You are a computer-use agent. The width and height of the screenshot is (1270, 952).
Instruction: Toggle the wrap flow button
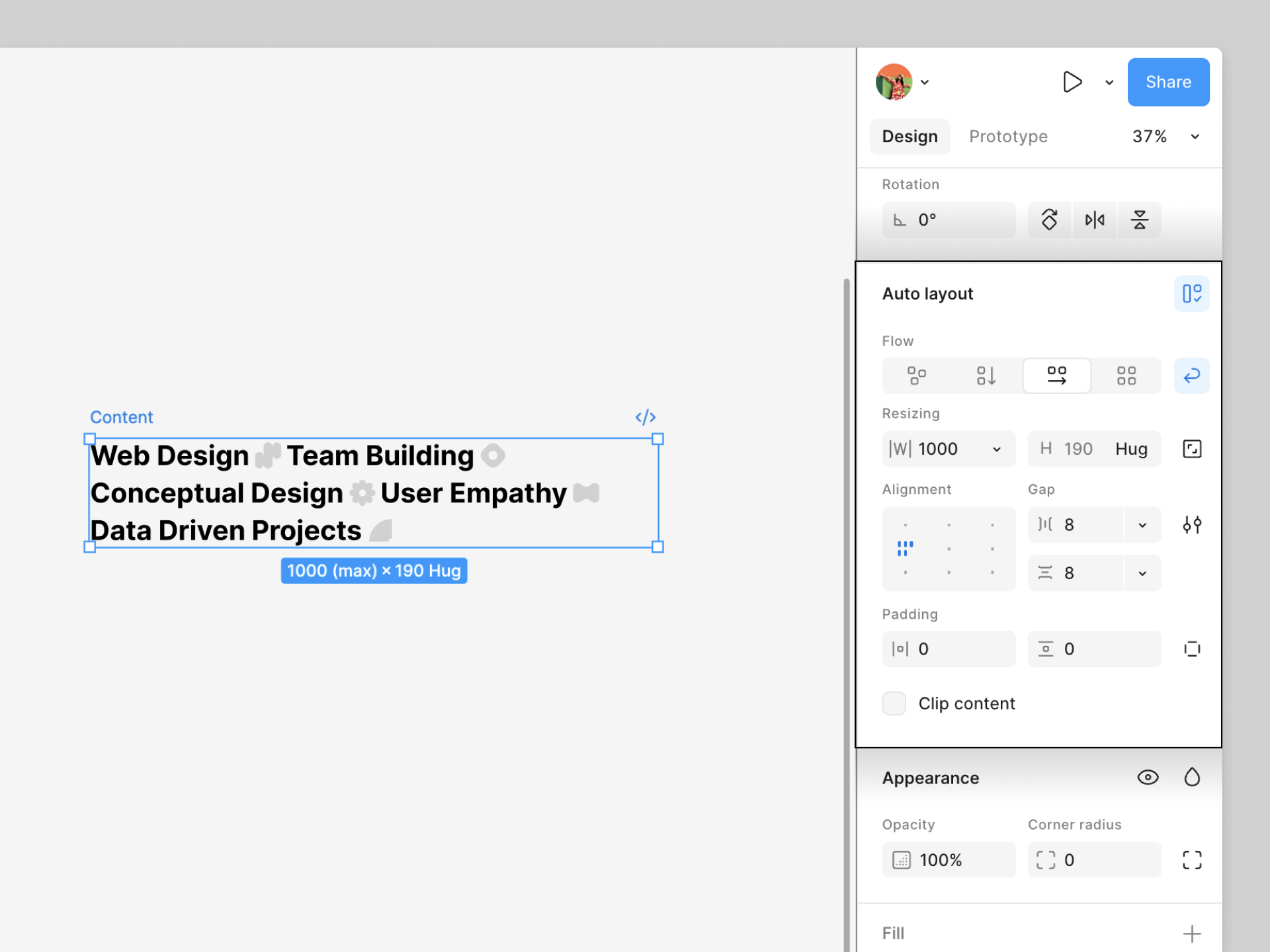tap(1192, 376)
